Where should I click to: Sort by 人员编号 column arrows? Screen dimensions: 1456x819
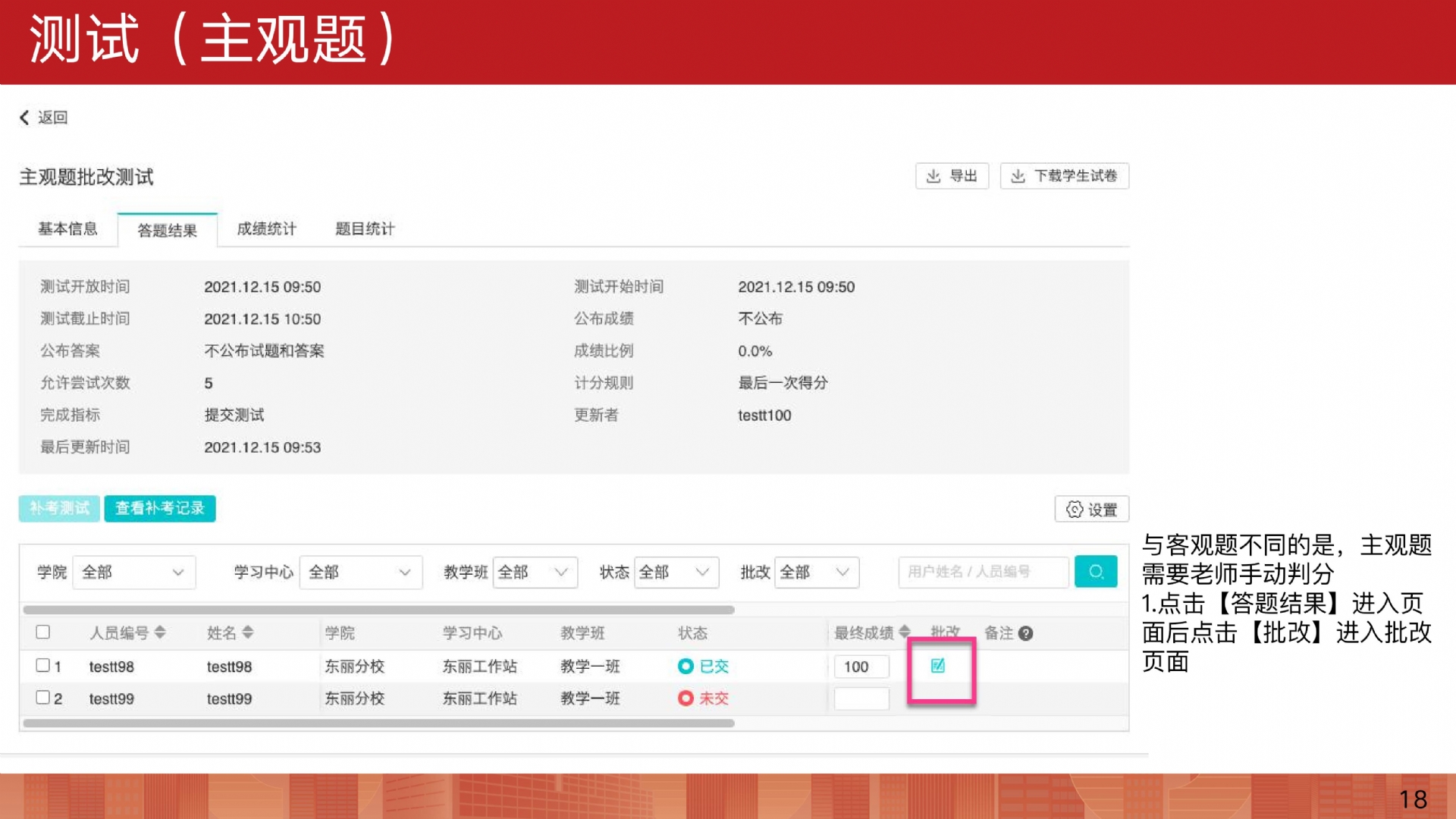click(160, 632)
